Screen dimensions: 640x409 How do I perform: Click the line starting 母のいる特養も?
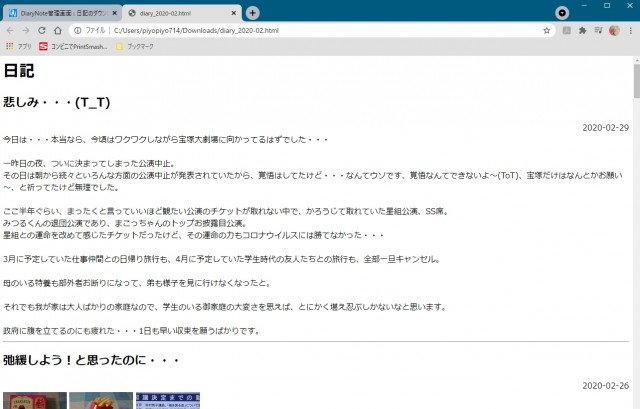tap(137, 283)
